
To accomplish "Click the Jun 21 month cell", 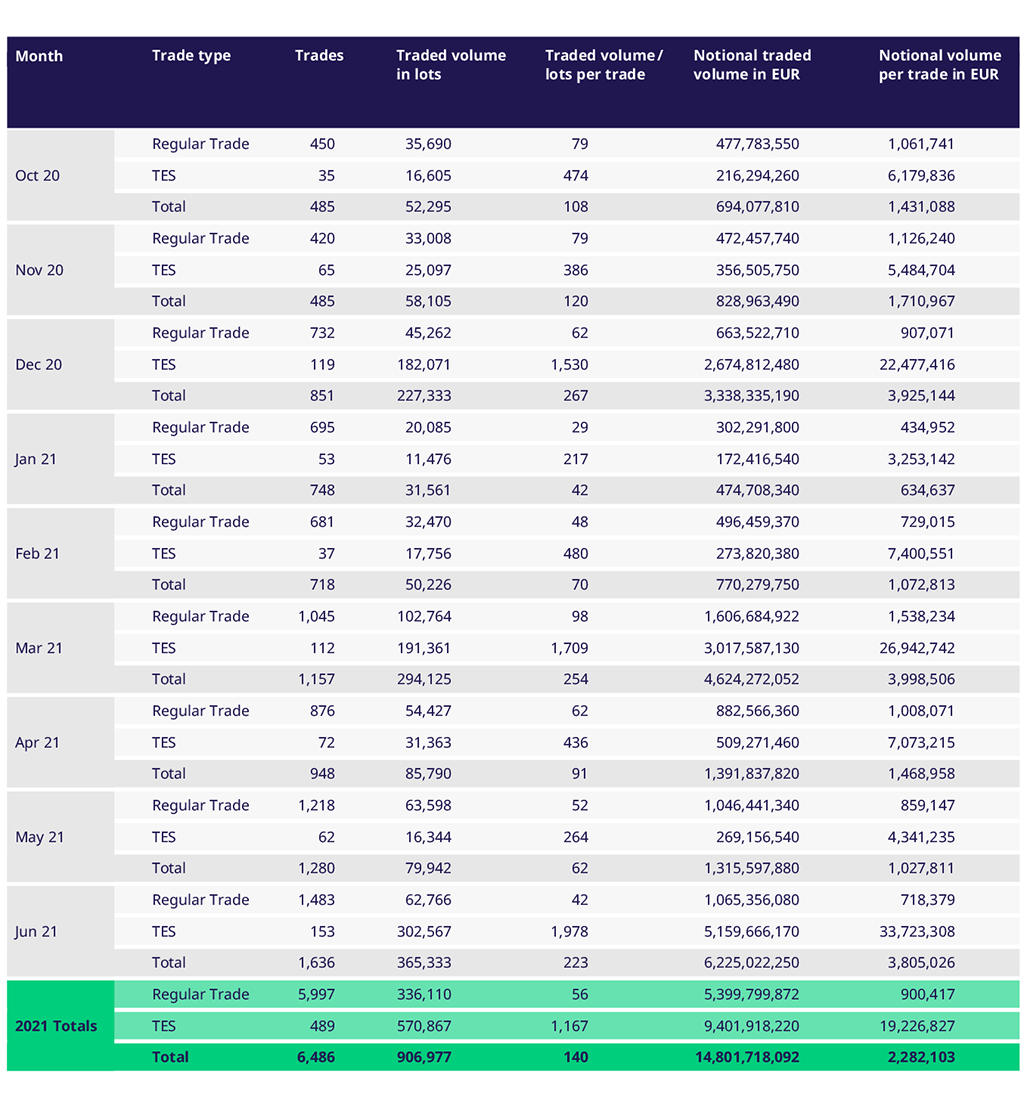I will 37,932.
